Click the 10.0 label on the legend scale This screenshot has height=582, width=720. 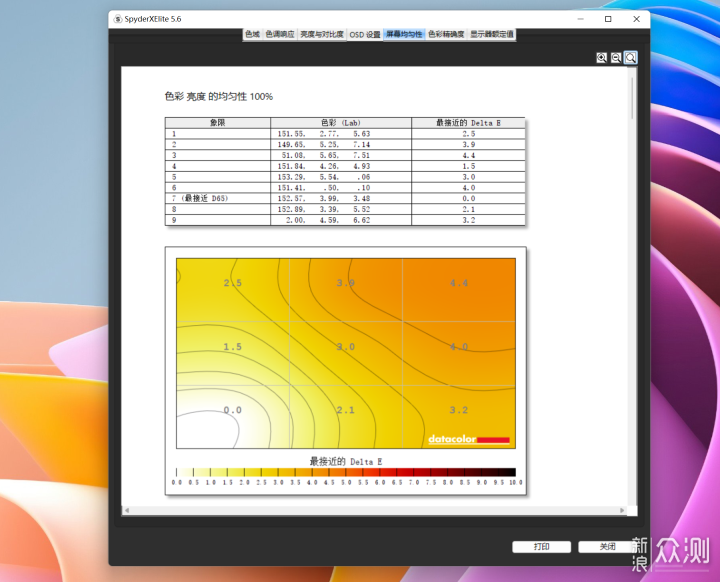[x=515, y=482]
